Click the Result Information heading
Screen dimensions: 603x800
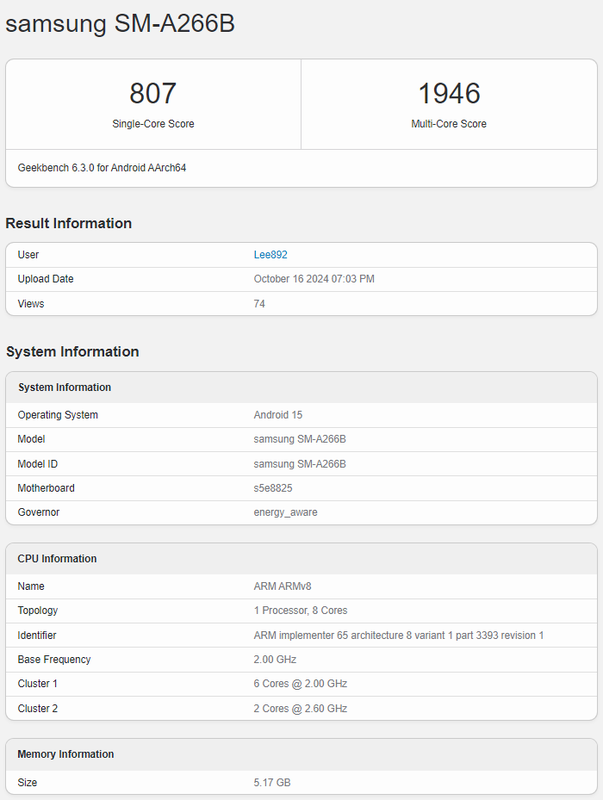click(69, 223)
